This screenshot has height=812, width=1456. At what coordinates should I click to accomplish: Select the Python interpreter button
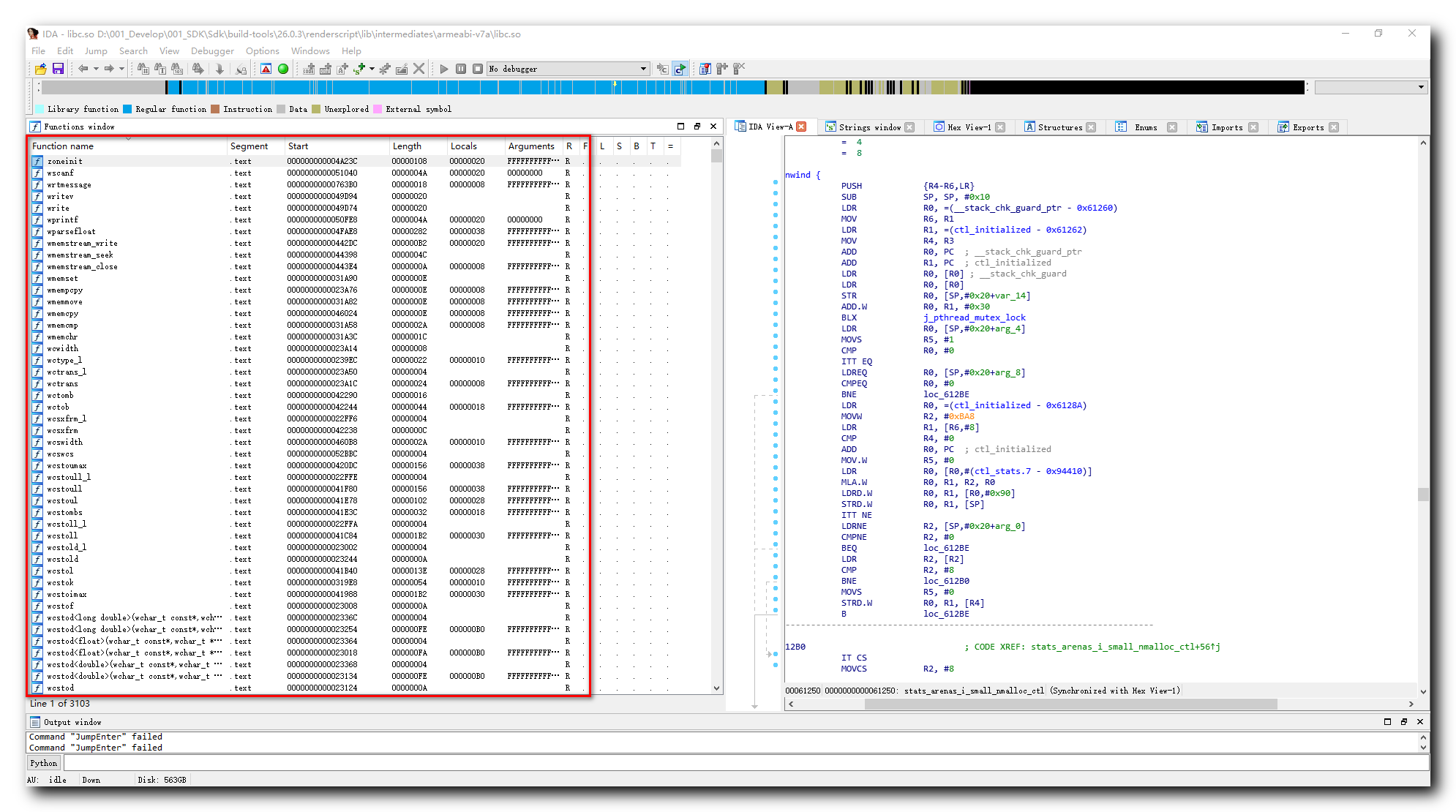[x=42, y=762]
